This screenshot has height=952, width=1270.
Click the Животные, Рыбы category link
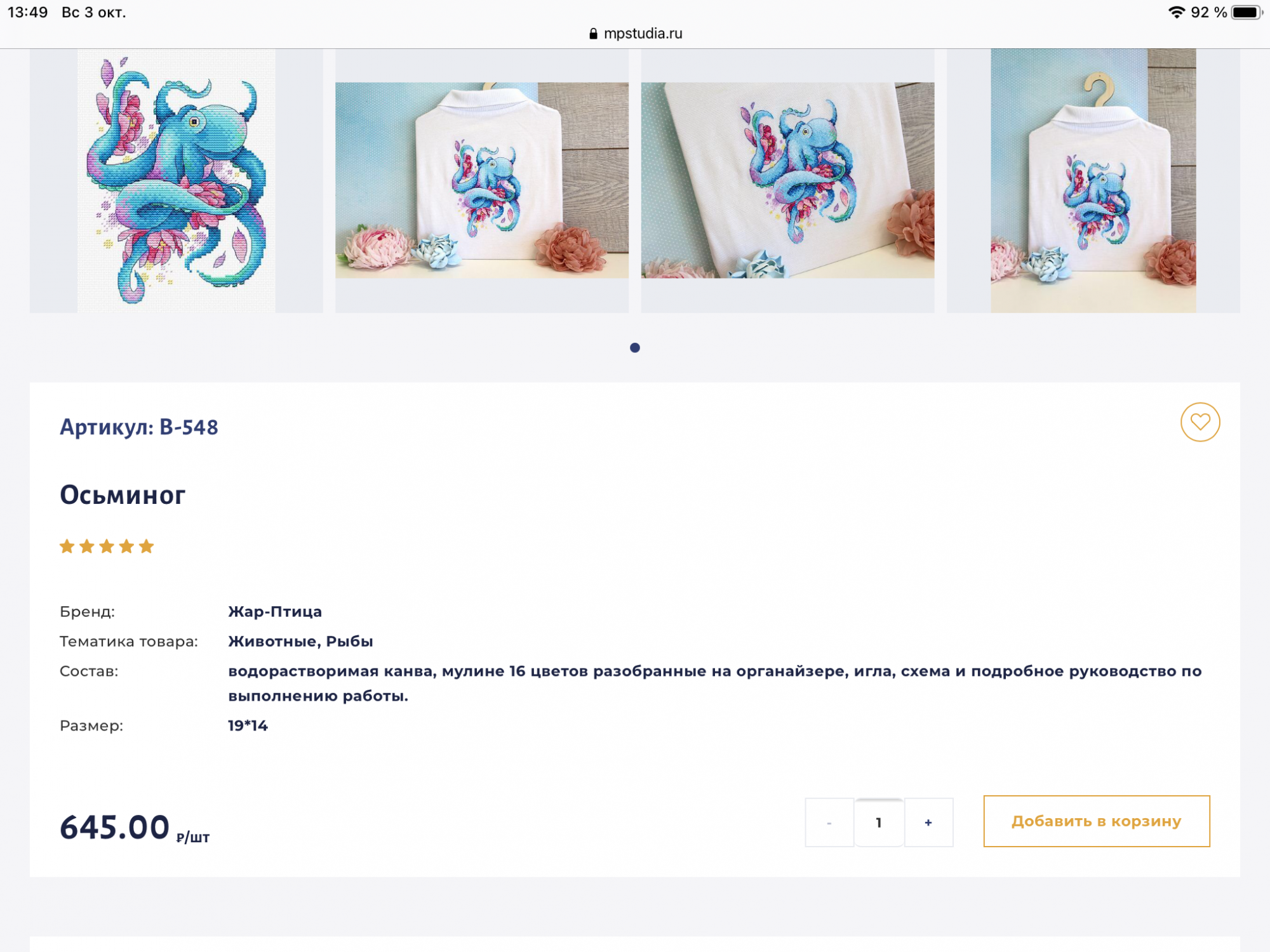click(x=300, y=642)
